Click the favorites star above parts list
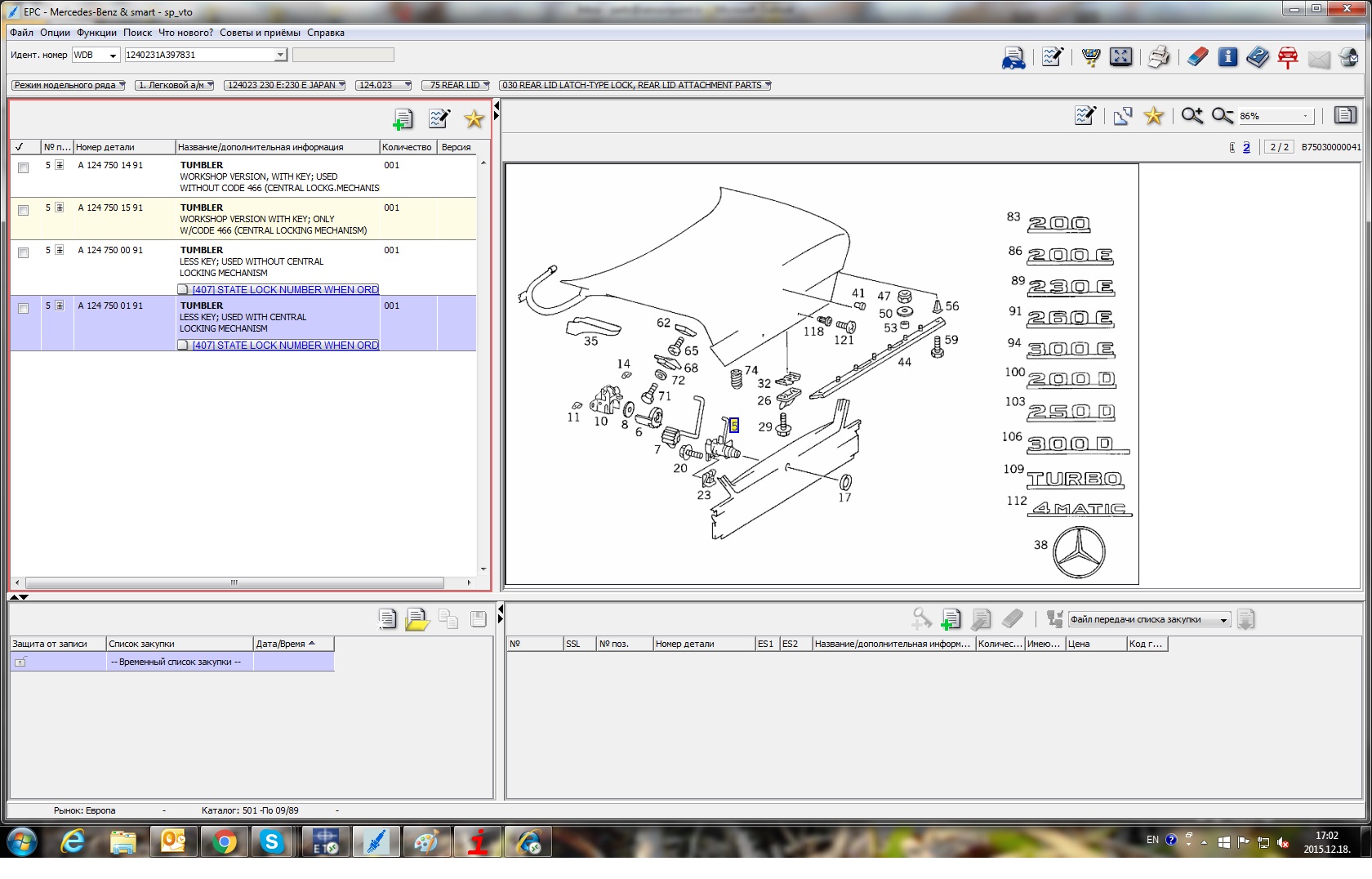 [474, 119]
